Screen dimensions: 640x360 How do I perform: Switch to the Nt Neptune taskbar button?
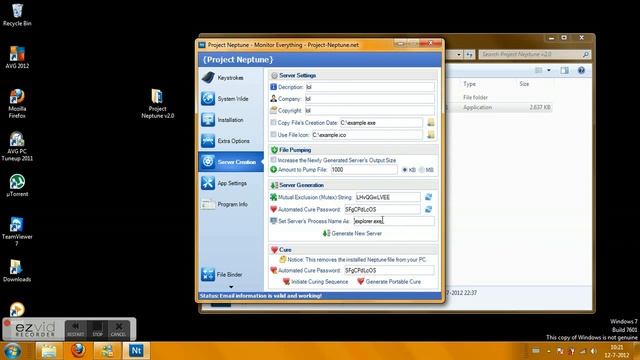pyautogui.click(x=136, y=351)
